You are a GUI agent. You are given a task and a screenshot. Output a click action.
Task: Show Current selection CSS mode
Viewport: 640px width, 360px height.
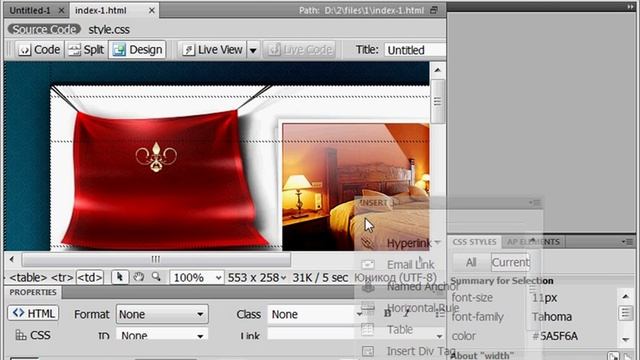510,262
